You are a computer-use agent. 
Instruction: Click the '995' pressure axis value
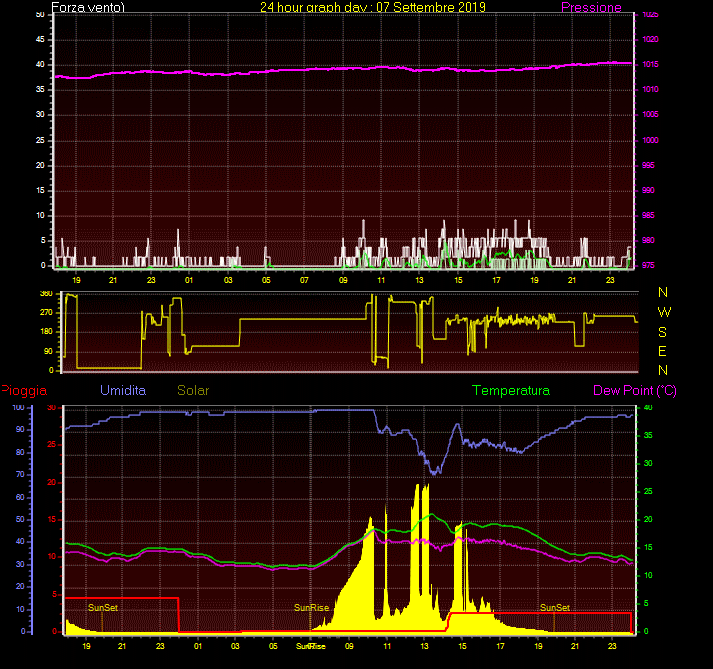[648, 165]
